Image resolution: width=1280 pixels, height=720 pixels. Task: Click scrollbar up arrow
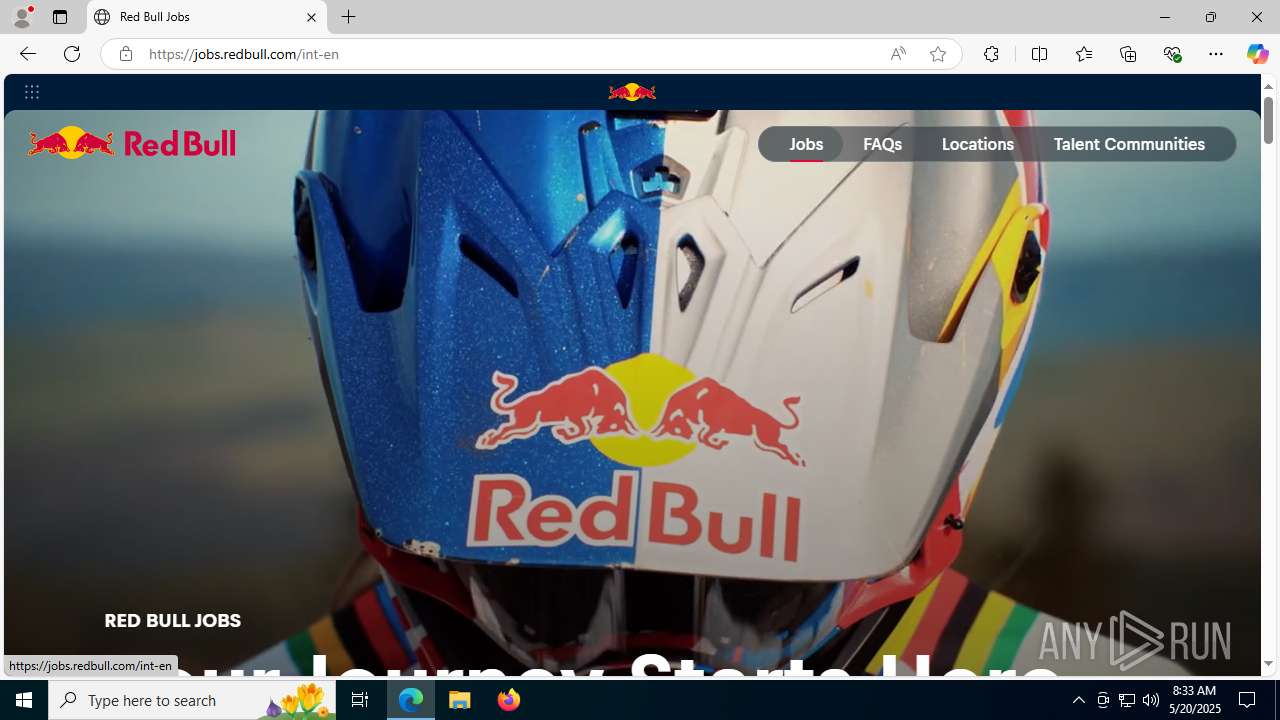tap(1268, 86)
